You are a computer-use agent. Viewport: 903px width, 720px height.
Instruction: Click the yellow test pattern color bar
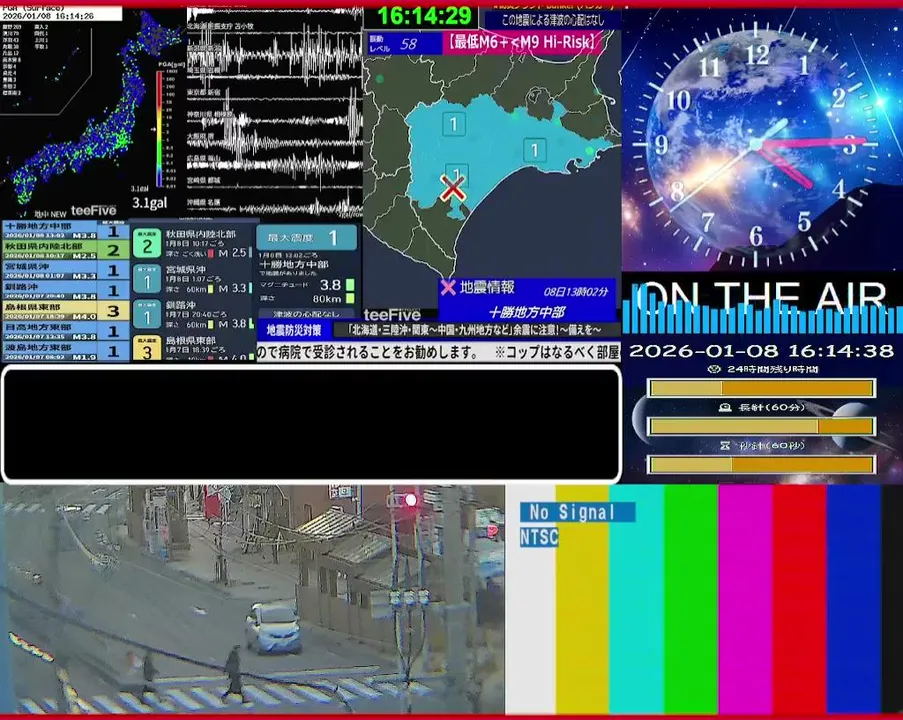[582, 599]
